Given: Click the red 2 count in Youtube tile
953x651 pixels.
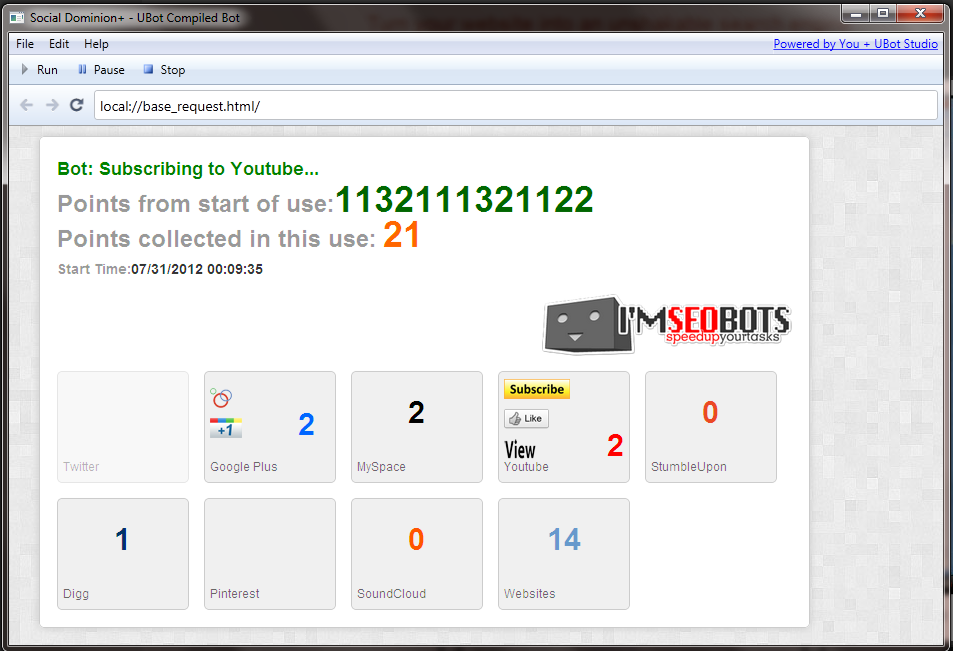Looking at the screenshot, I should [615, 446].
